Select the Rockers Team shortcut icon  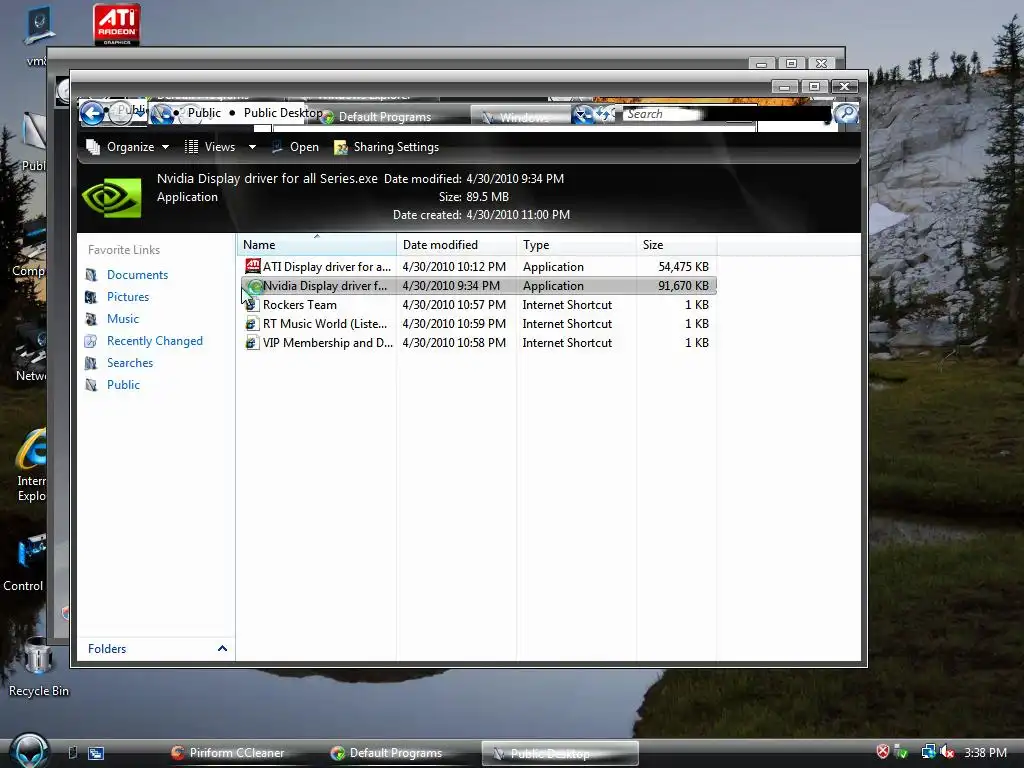tap(253, 305)
